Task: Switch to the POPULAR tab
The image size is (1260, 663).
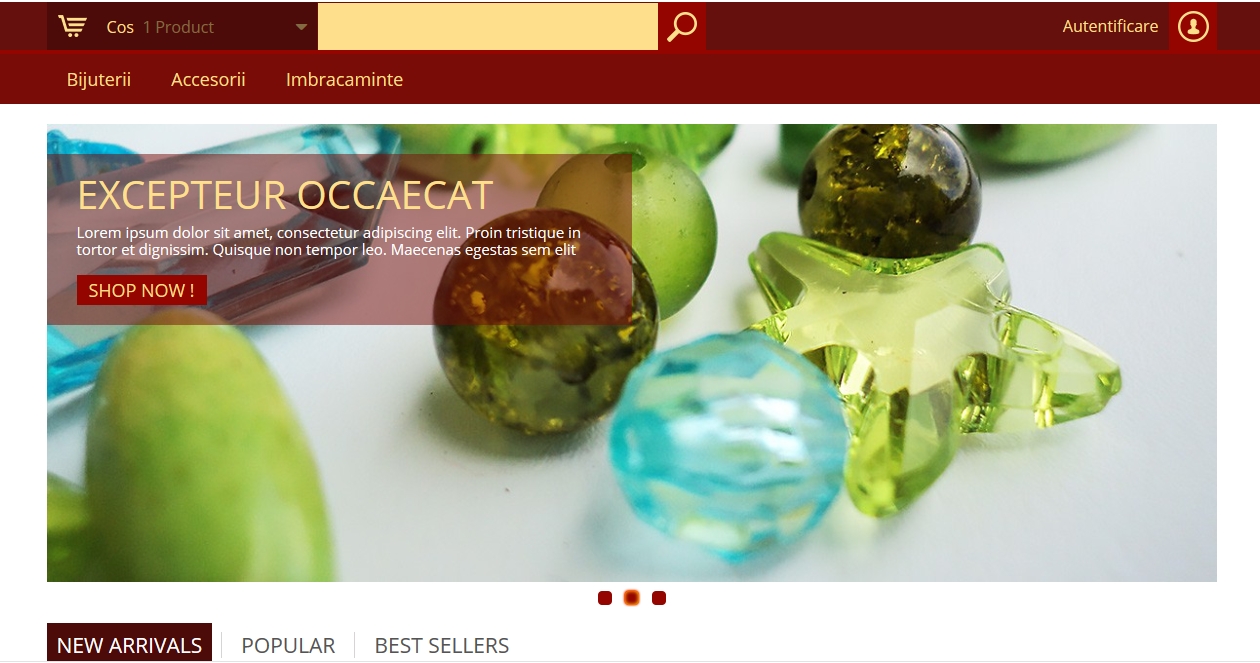Action: click(x=288, y=645)
